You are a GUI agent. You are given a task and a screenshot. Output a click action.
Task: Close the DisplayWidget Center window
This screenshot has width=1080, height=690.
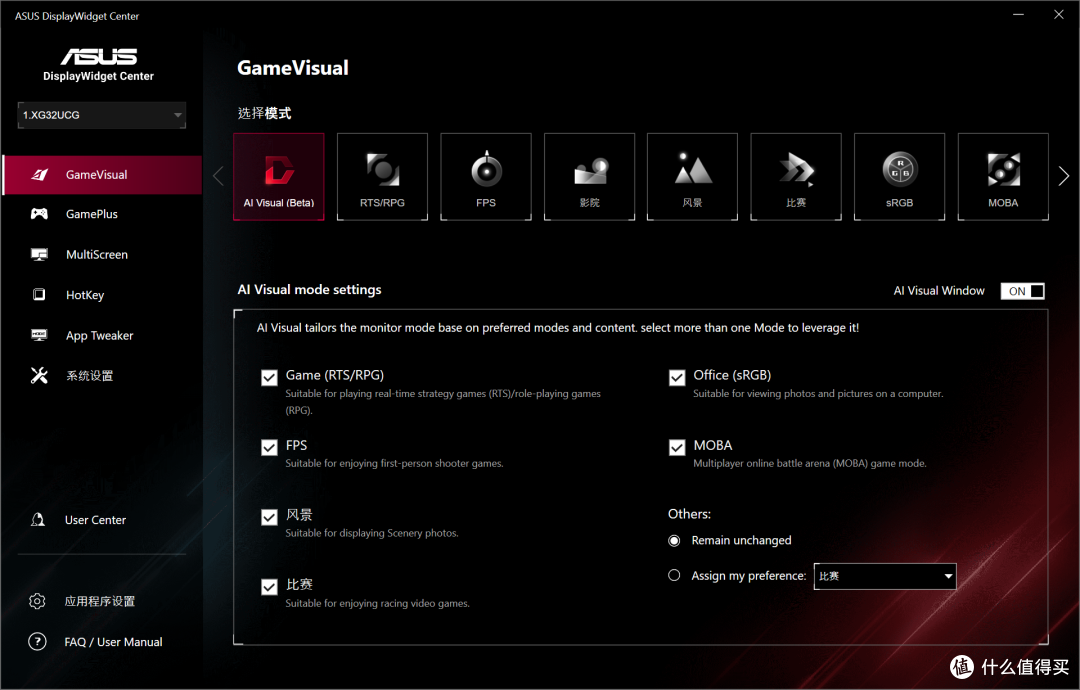point(1059,14)
